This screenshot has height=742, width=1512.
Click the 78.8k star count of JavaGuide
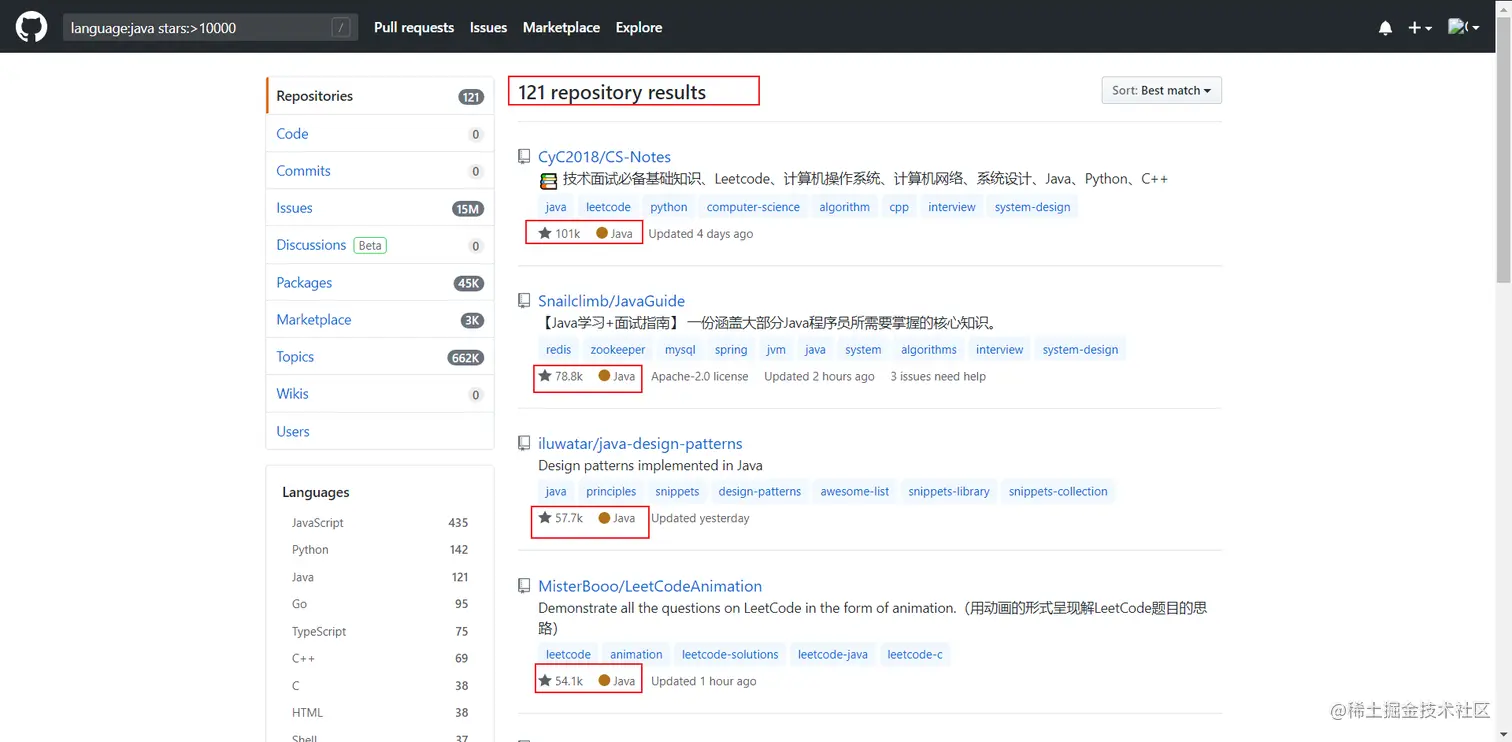pyautogui.click(x=561, y=377)
